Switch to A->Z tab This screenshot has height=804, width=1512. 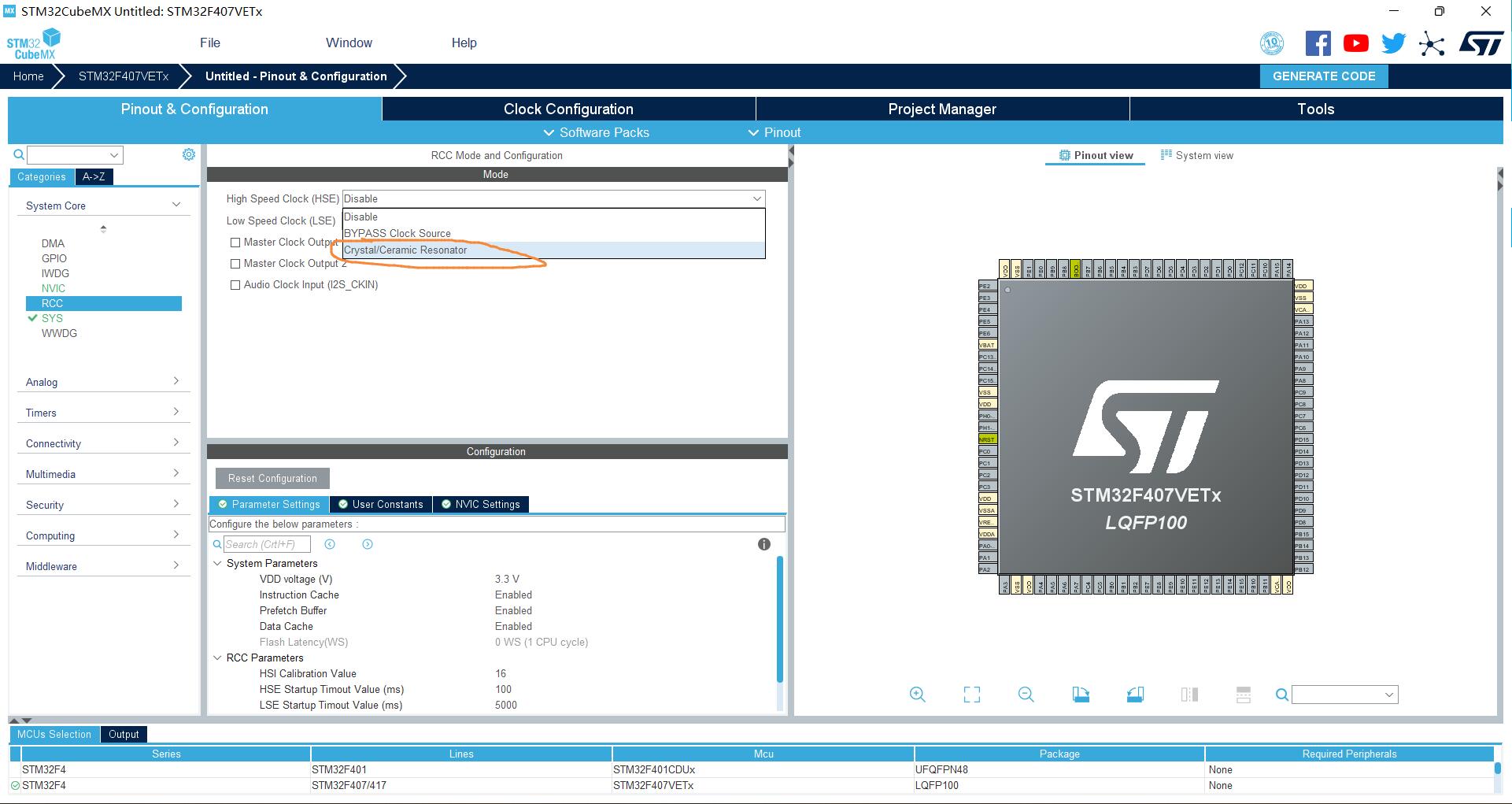pos(94,176)
